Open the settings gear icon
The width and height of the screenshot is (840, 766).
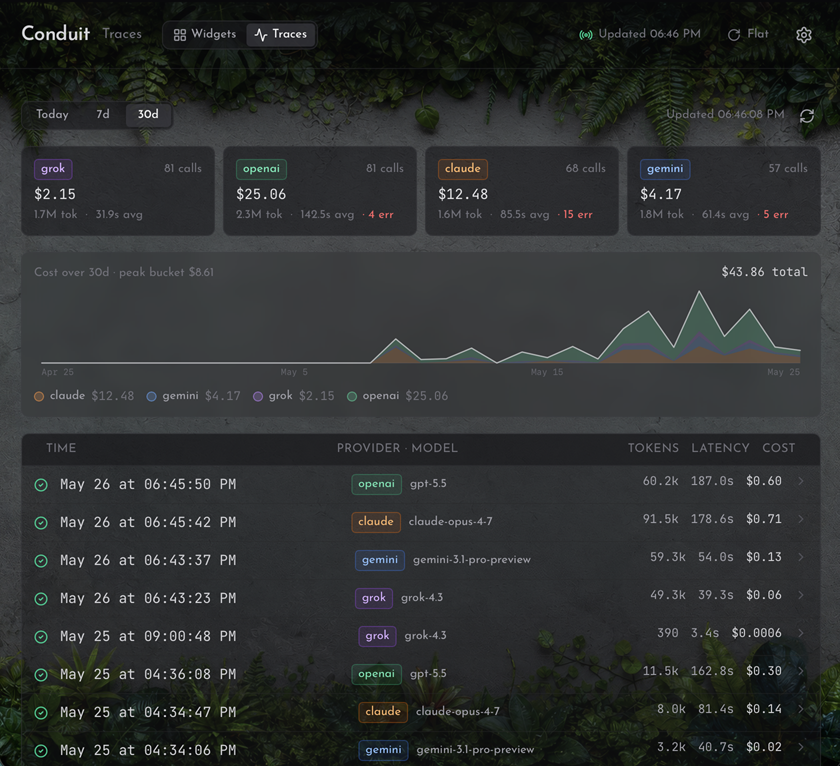pos(804,35)
